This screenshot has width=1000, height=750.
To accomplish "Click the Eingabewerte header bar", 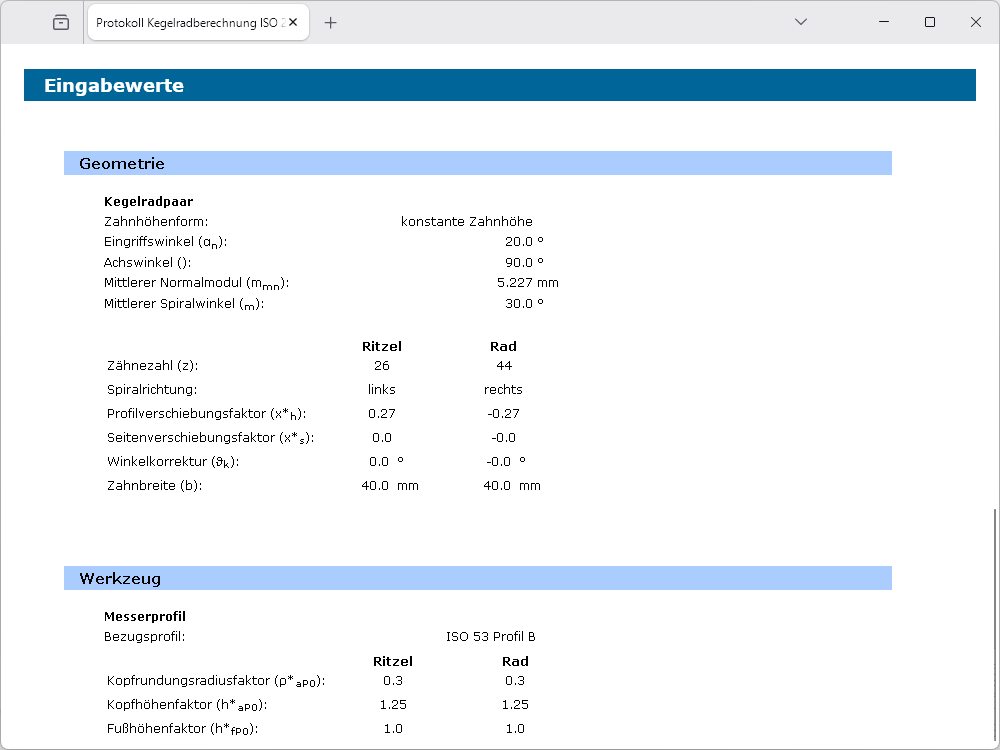I will (x=499, y=86).
